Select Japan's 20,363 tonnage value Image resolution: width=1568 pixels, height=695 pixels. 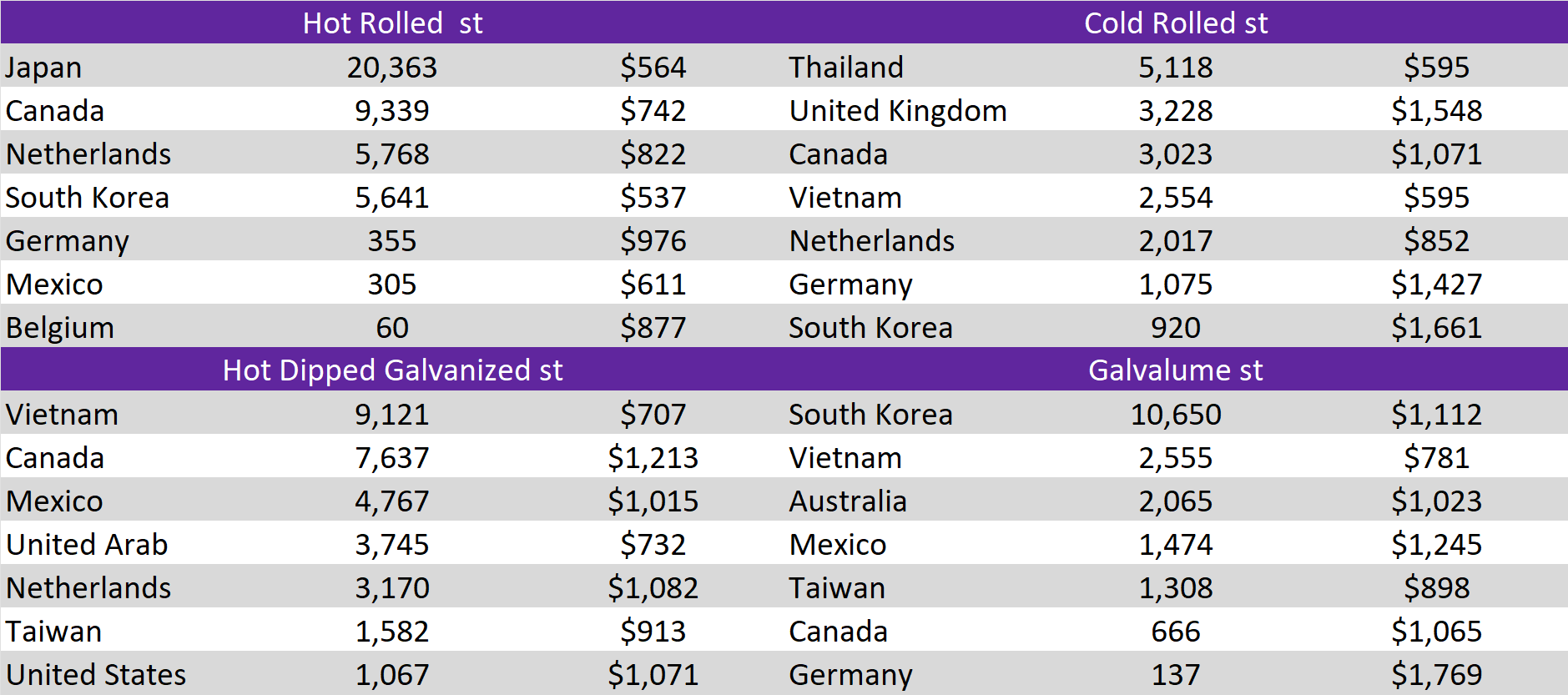tap(392, 67)
